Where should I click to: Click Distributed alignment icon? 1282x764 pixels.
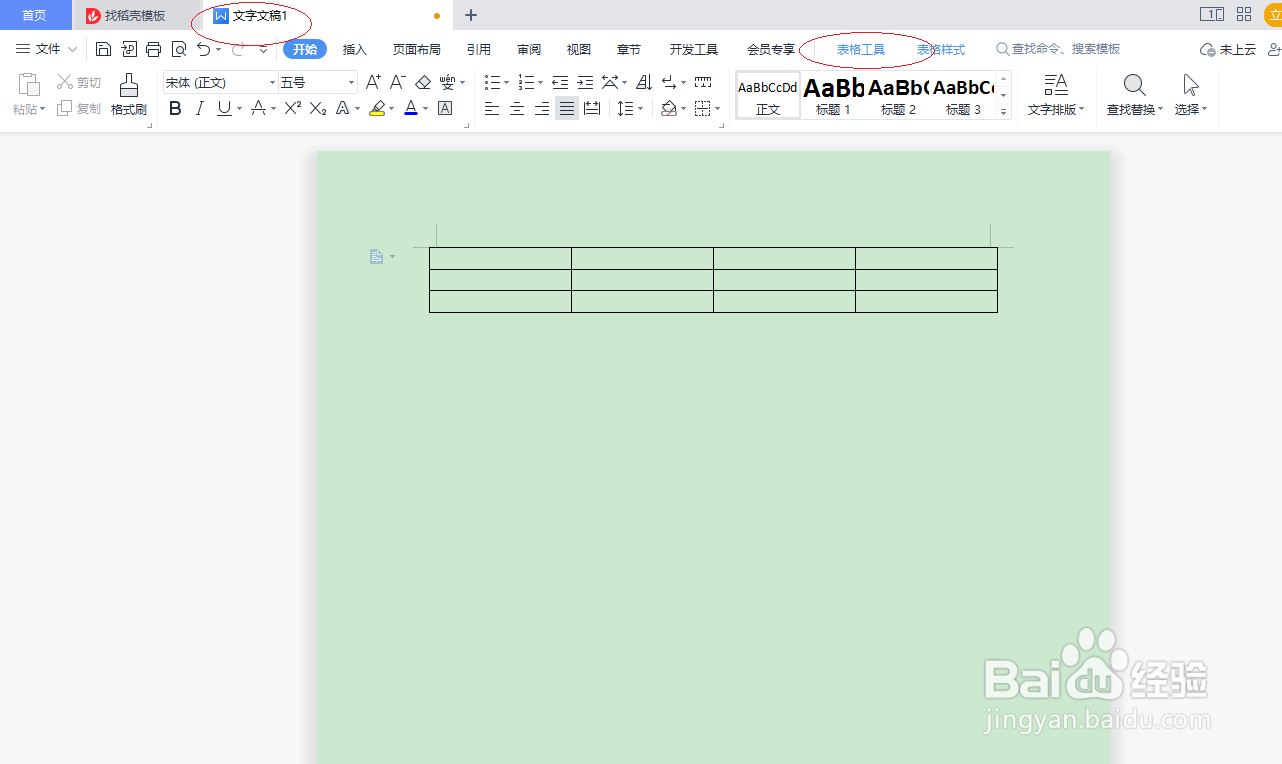(592, 108)
